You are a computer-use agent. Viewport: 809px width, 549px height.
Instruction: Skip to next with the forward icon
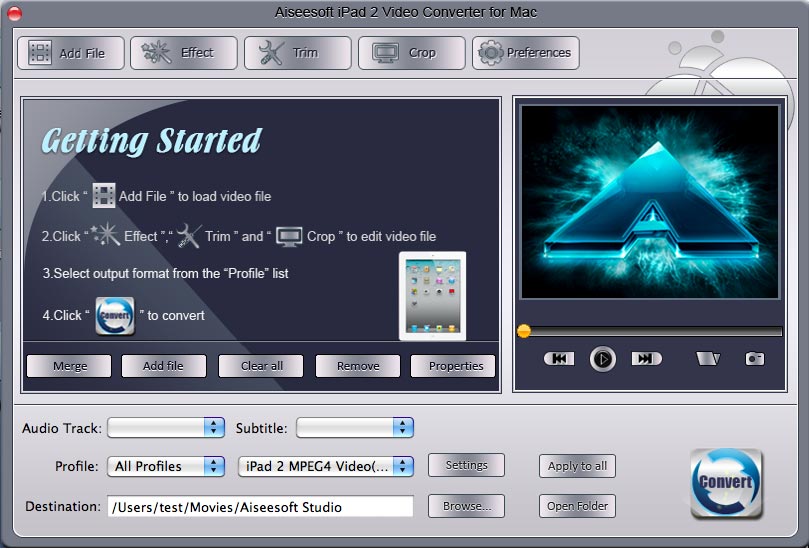click(646, 359)
